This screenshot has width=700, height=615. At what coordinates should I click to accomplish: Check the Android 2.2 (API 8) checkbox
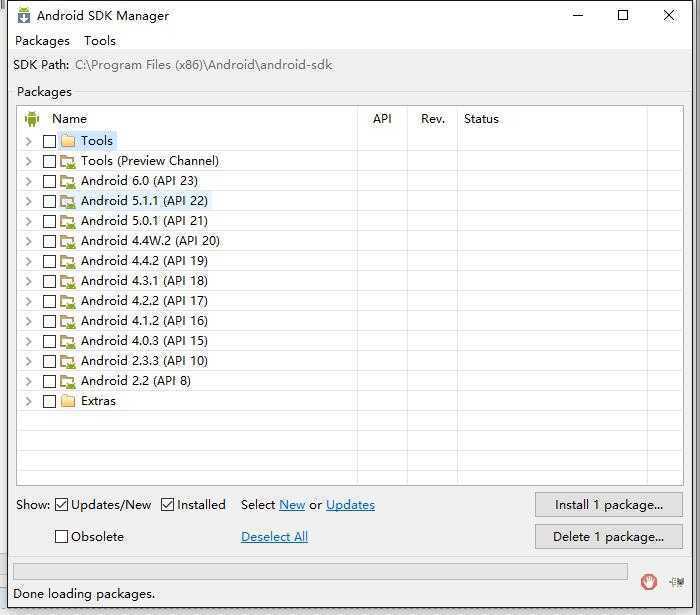point(49,382)
